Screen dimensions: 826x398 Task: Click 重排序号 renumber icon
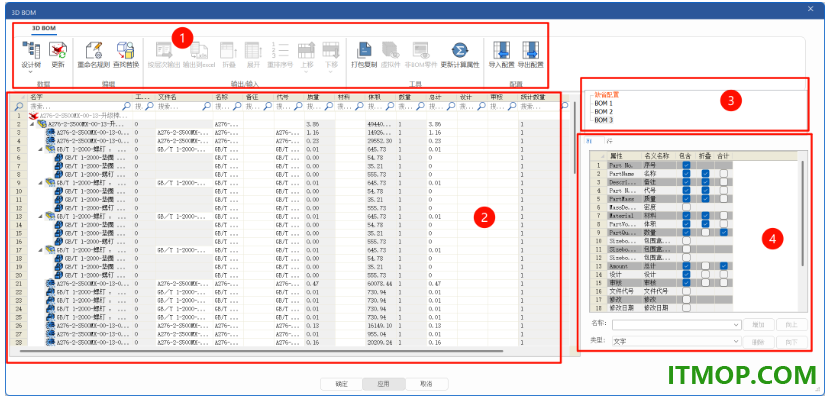[280, 50]
